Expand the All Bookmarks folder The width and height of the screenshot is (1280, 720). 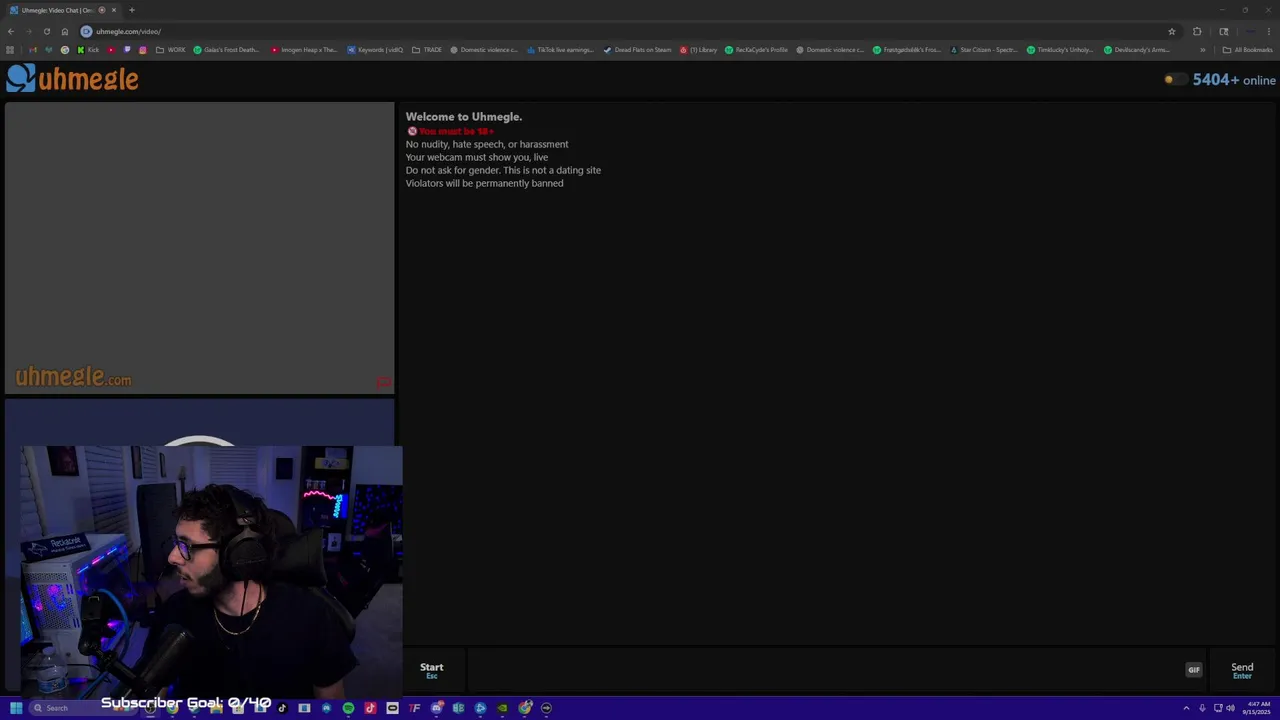coord(1247,50)
